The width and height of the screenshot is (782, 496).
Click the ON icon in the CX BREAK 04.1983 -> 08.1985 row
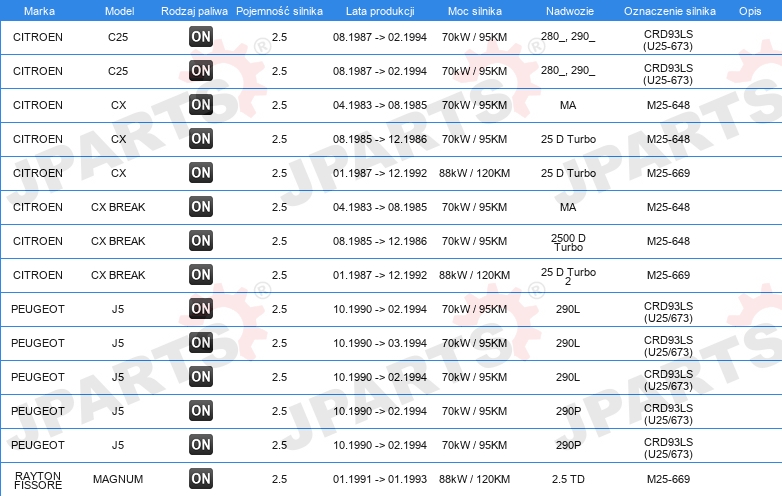201,206
